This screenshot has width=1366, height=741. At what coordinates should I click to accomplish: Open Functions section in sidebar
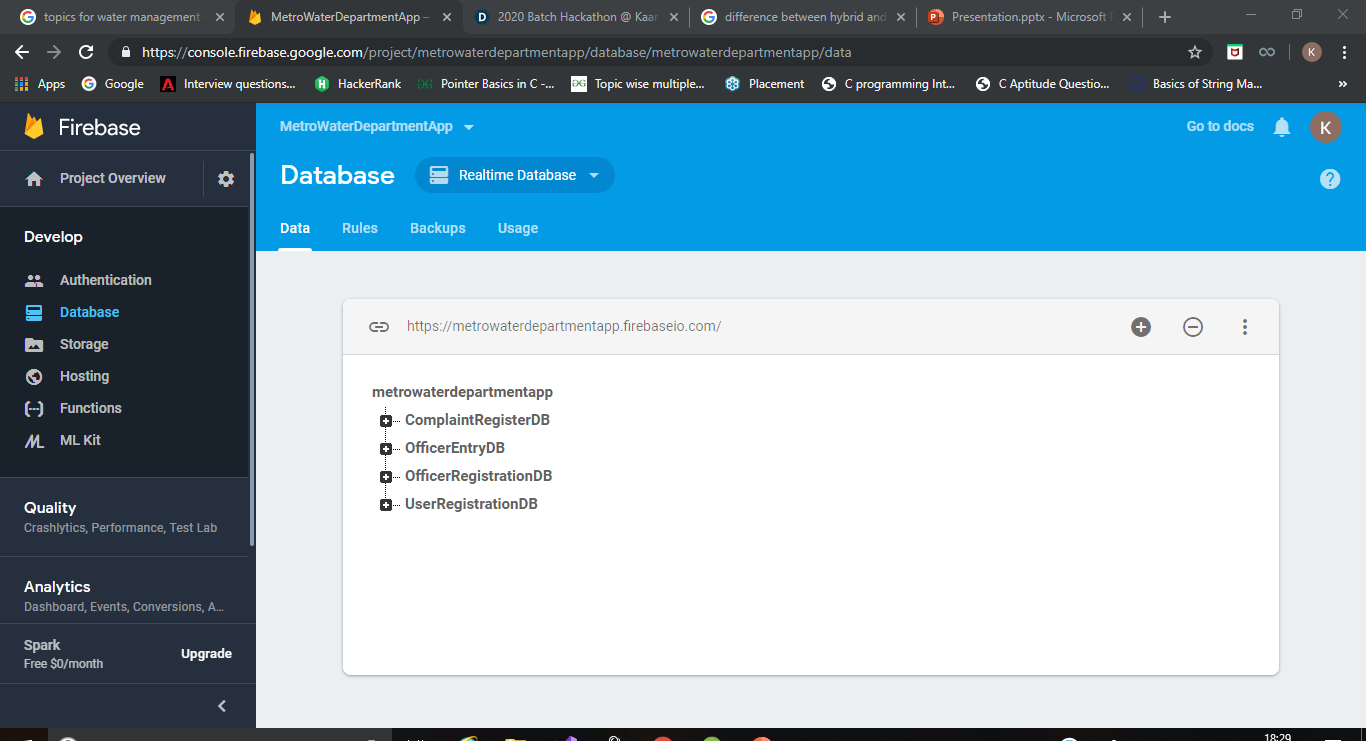click(x=90, y=408)
